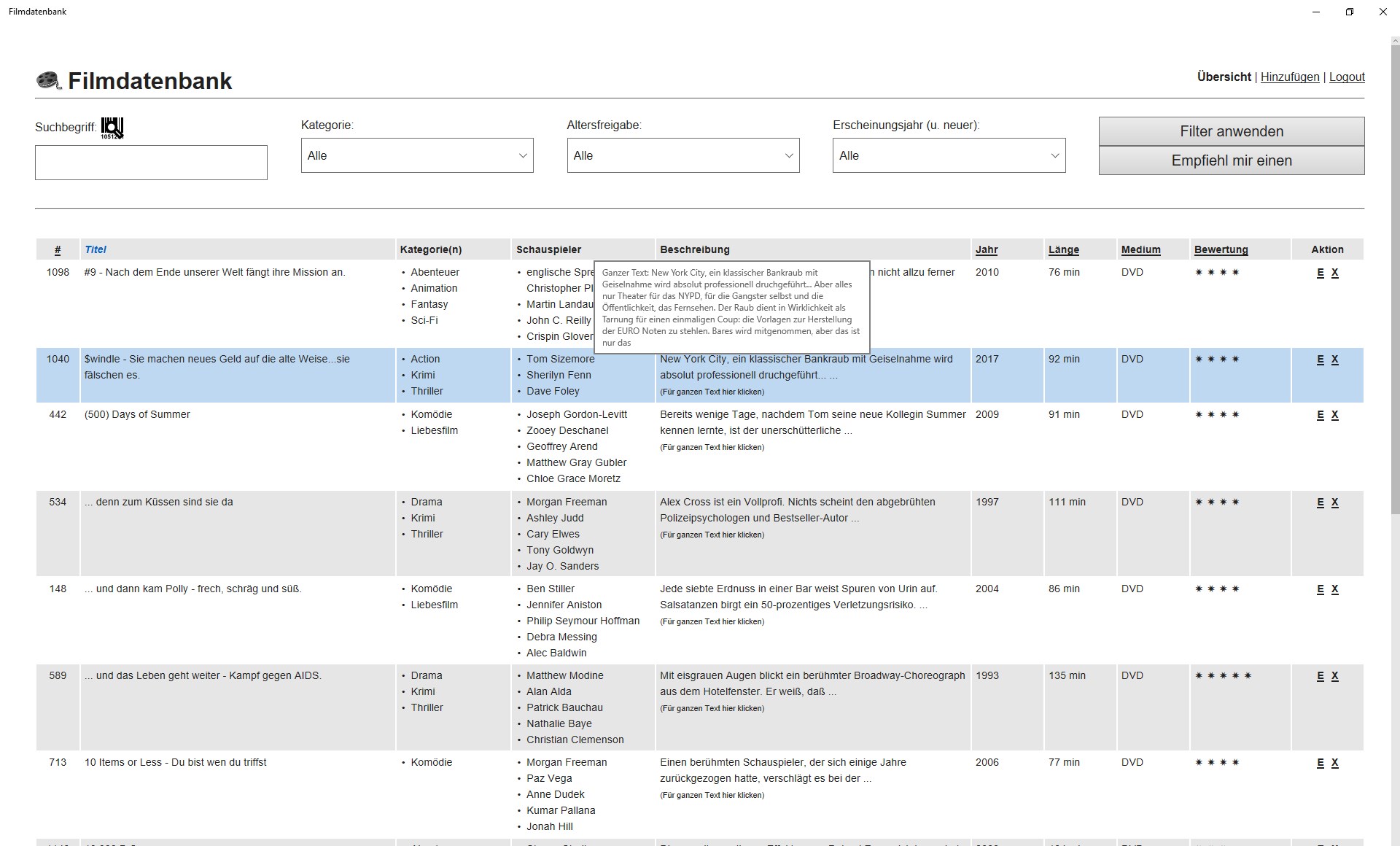
Task: Click the 76 min length cell
Action: [x=1064, y=272]
